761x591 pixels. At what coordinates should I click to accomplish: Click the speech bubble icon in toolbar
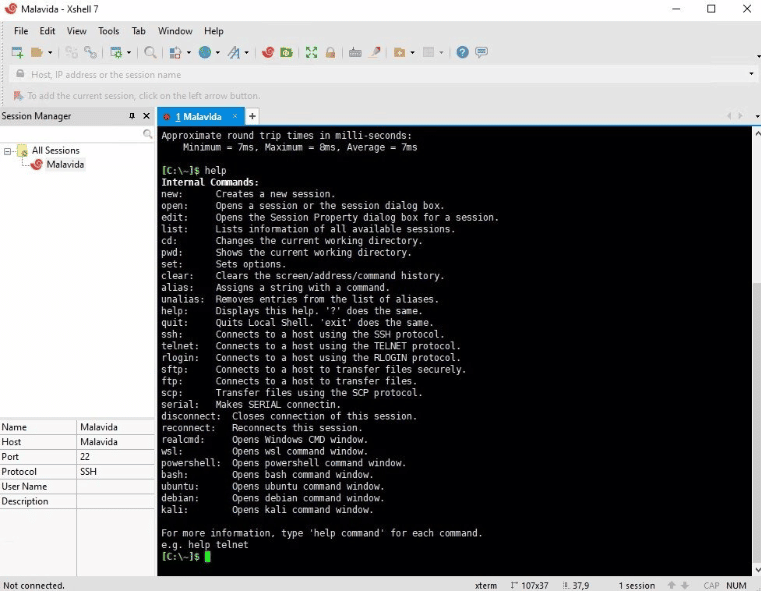(x=481, y=52)
